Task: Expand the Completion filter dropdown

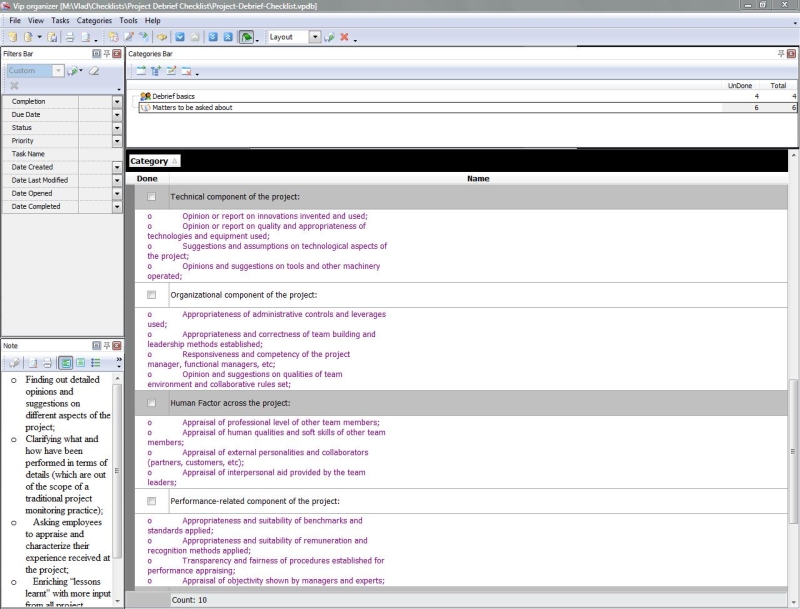Action: click(116, 102)
